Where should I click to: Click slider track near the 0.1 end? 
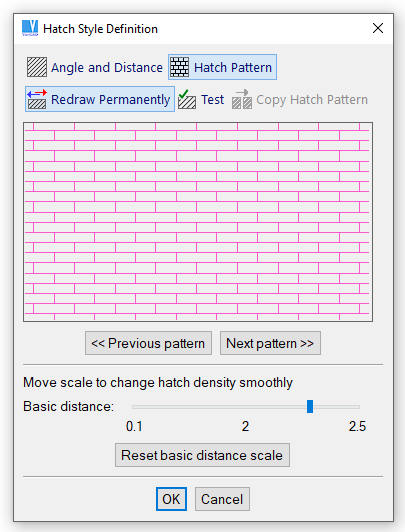coord(137,406)
